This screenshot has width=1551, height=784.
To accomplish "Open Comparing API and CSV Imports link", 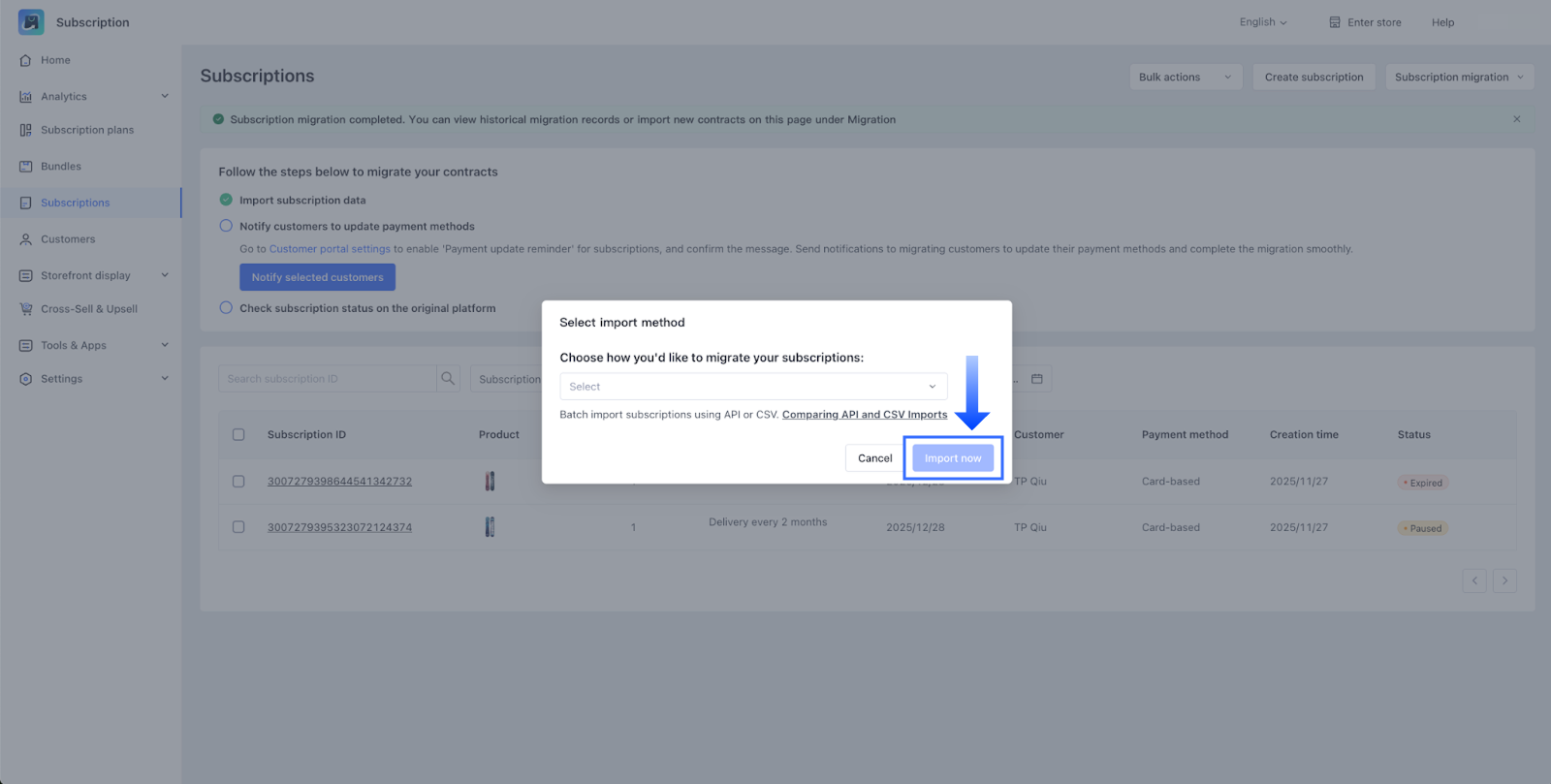I will 865,415.
